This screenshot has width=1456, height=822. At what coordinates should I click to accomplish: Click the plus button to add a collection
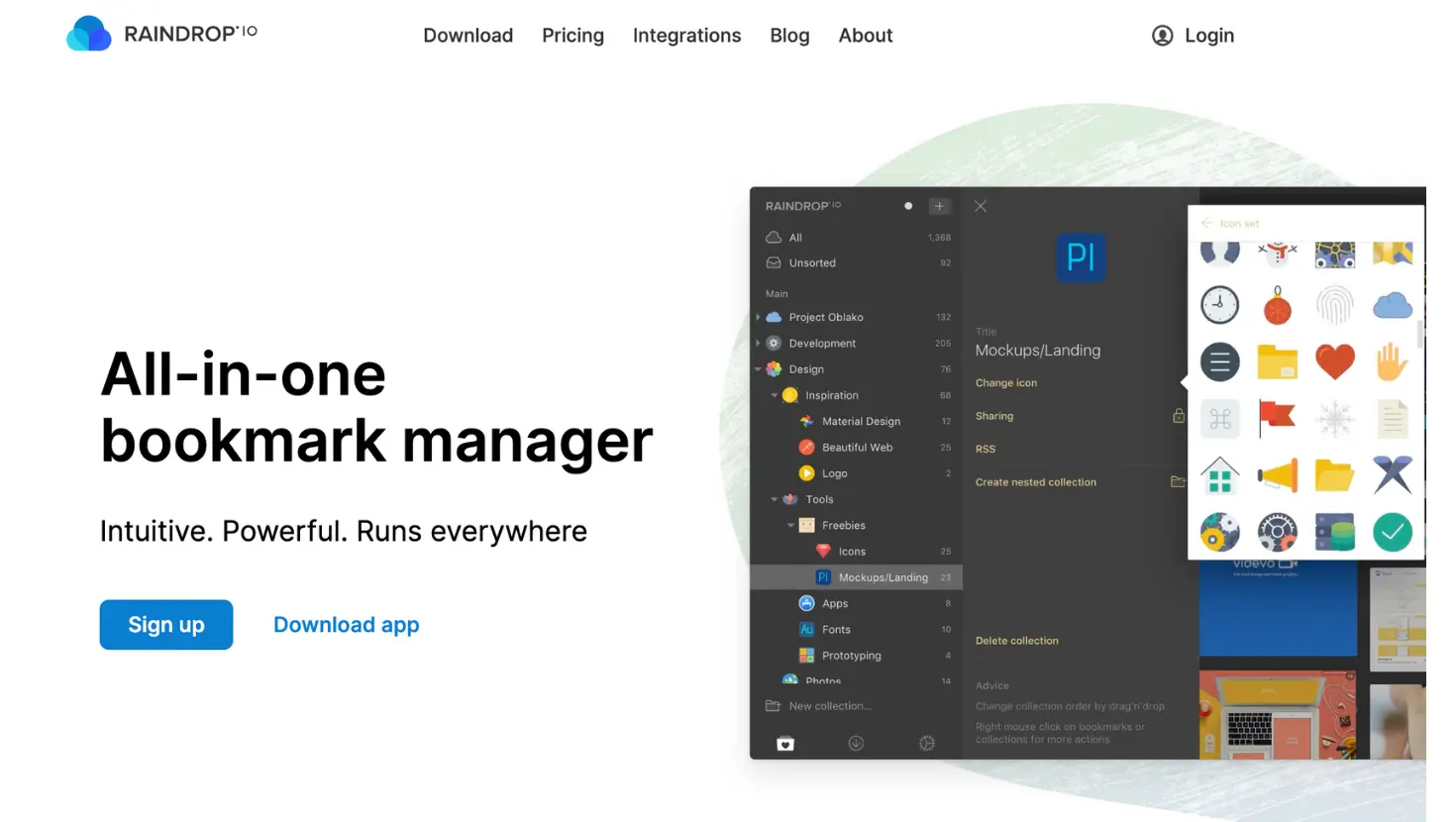938,205
